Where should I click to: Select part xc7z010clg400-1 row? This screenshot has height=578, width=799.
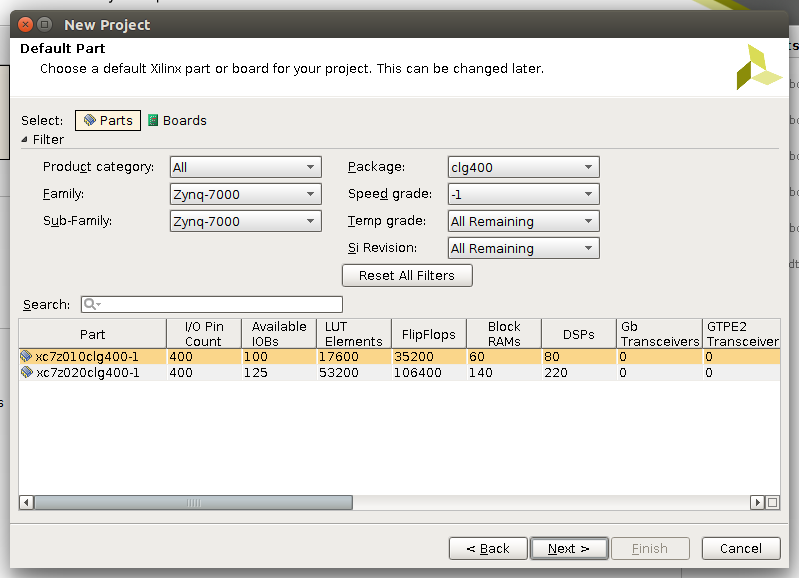pos(399,356)
